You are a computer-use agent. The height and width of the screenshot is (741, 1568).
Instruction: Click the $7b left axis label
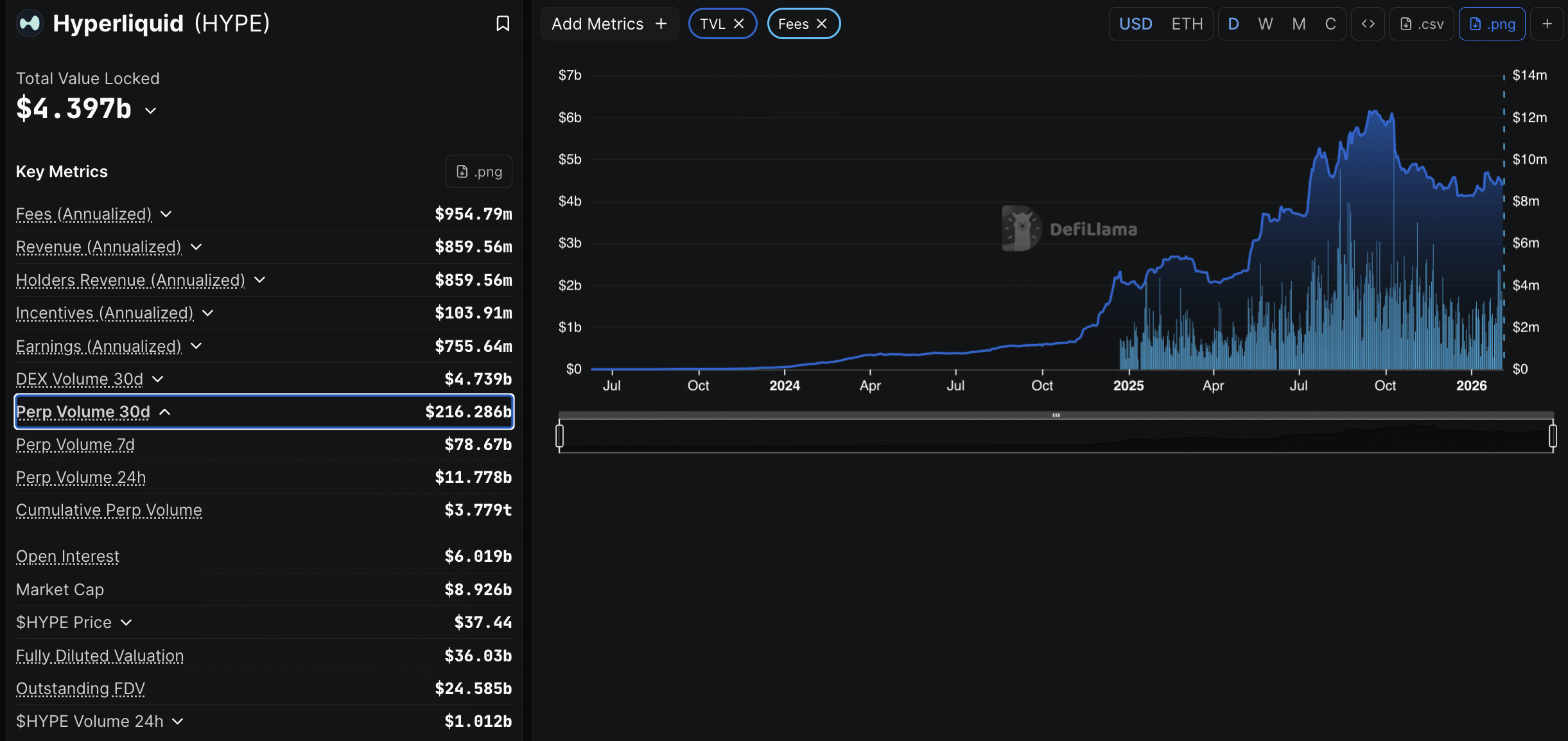tap(570, 75)
